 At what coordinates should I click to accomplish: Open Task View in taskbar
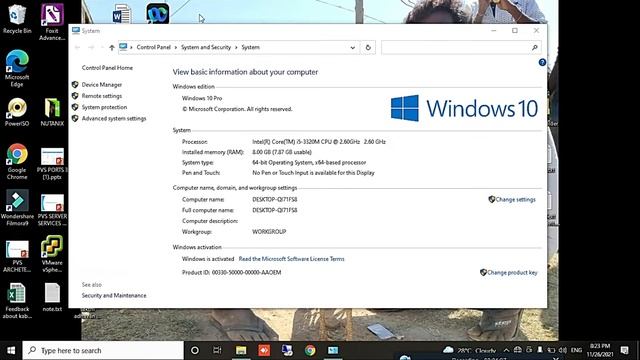click(217, 350)
